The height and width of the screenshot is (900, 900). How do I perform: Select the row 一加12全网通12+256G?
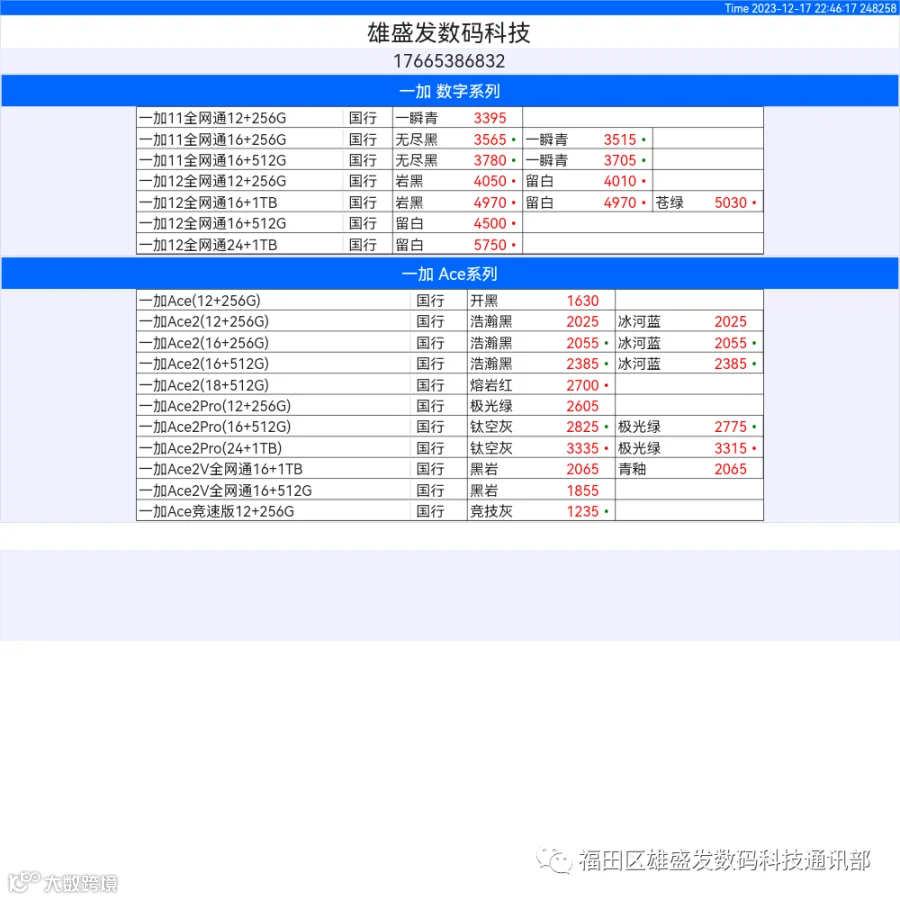(450, 181)
